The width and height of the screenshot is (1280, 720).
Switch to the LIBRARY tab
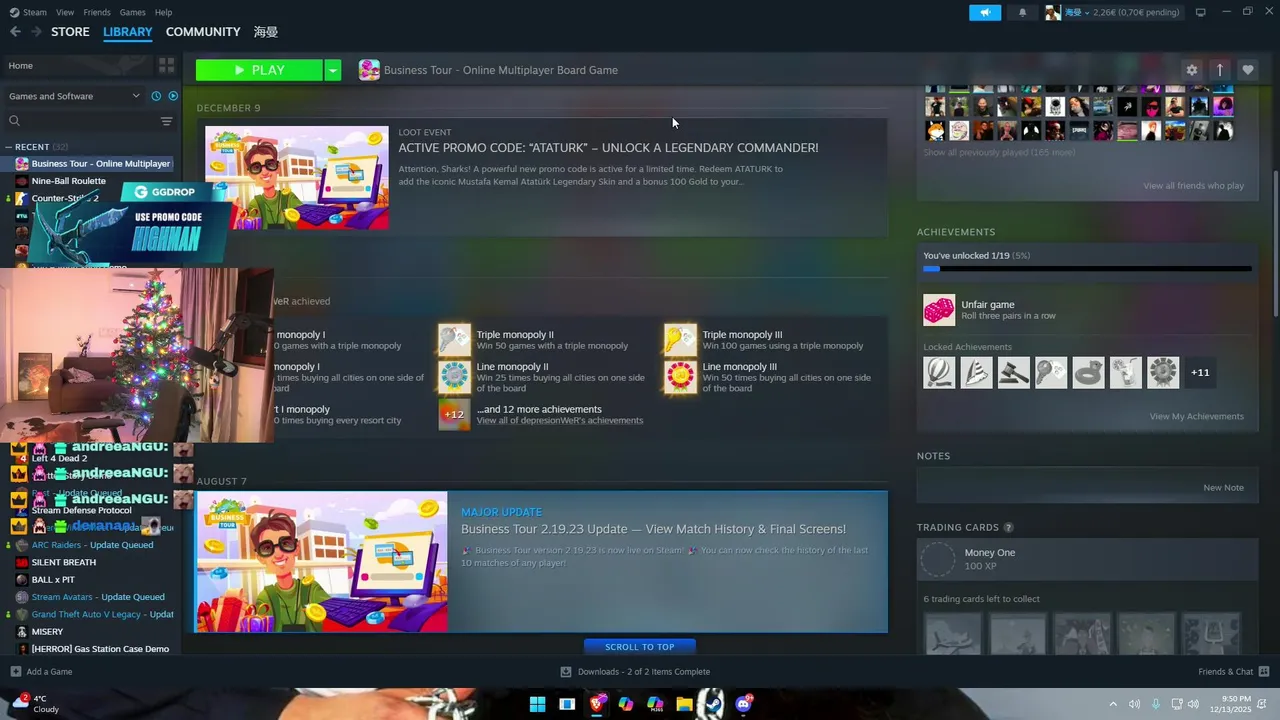[128, 32]
